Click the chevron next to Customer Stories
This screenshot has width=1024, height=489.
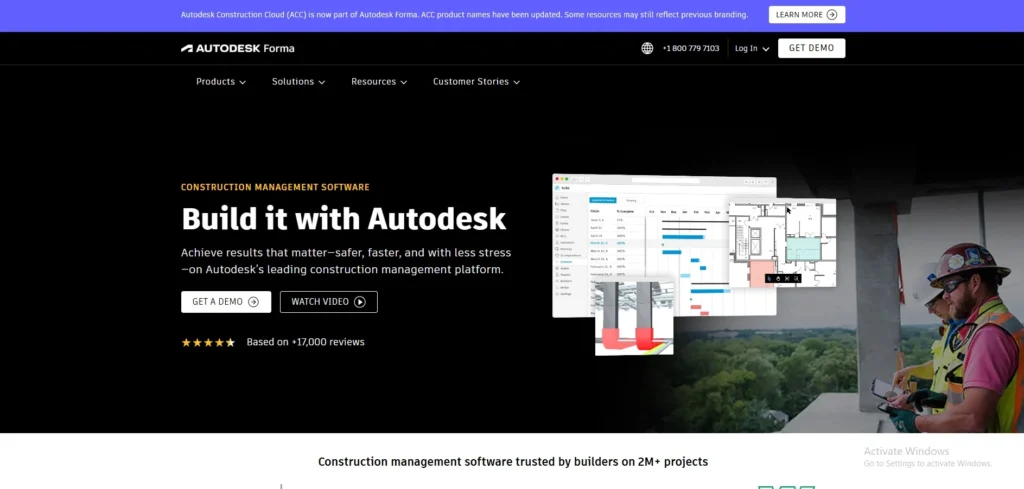pos(517,82)
